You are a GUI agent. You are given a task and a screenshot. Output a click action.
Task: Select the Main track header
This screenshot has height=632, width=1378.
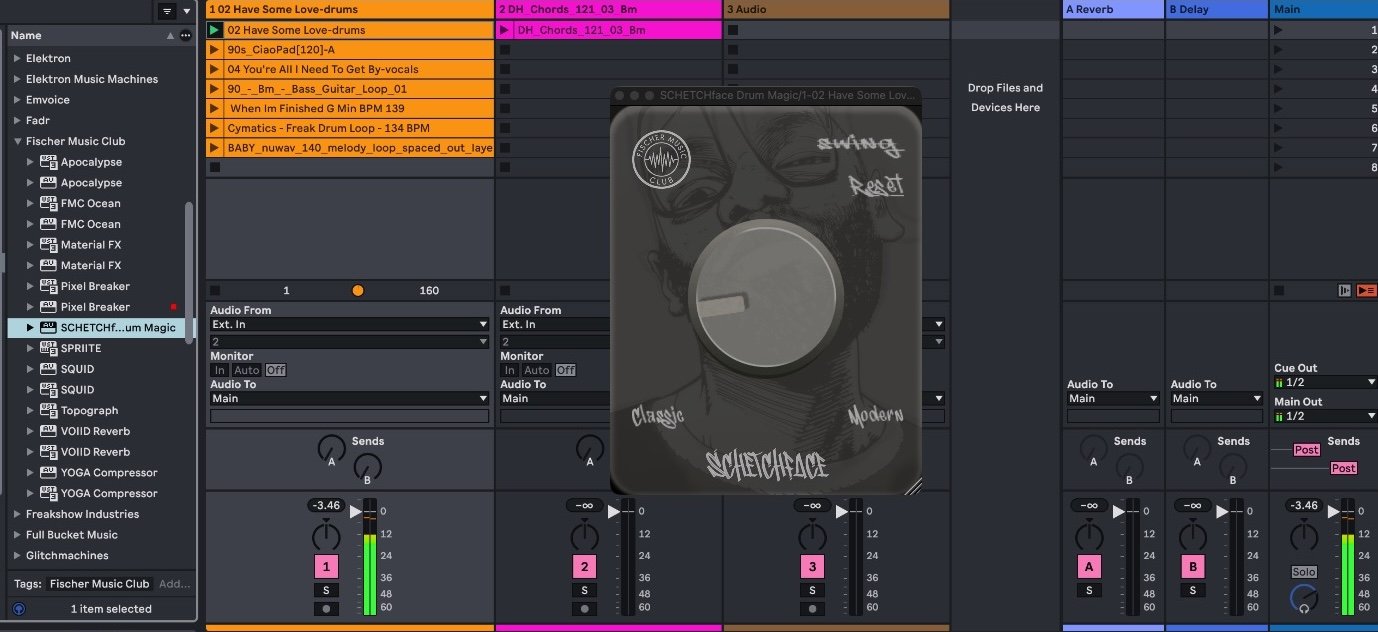point(1324,9)
